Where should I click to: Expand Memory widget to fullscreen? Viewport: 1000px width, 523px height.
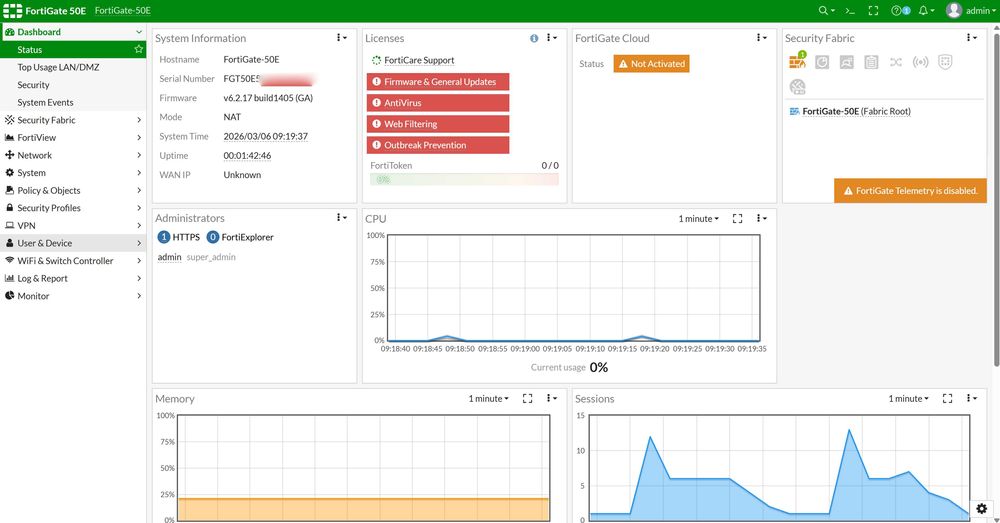(x=527, y=398)
